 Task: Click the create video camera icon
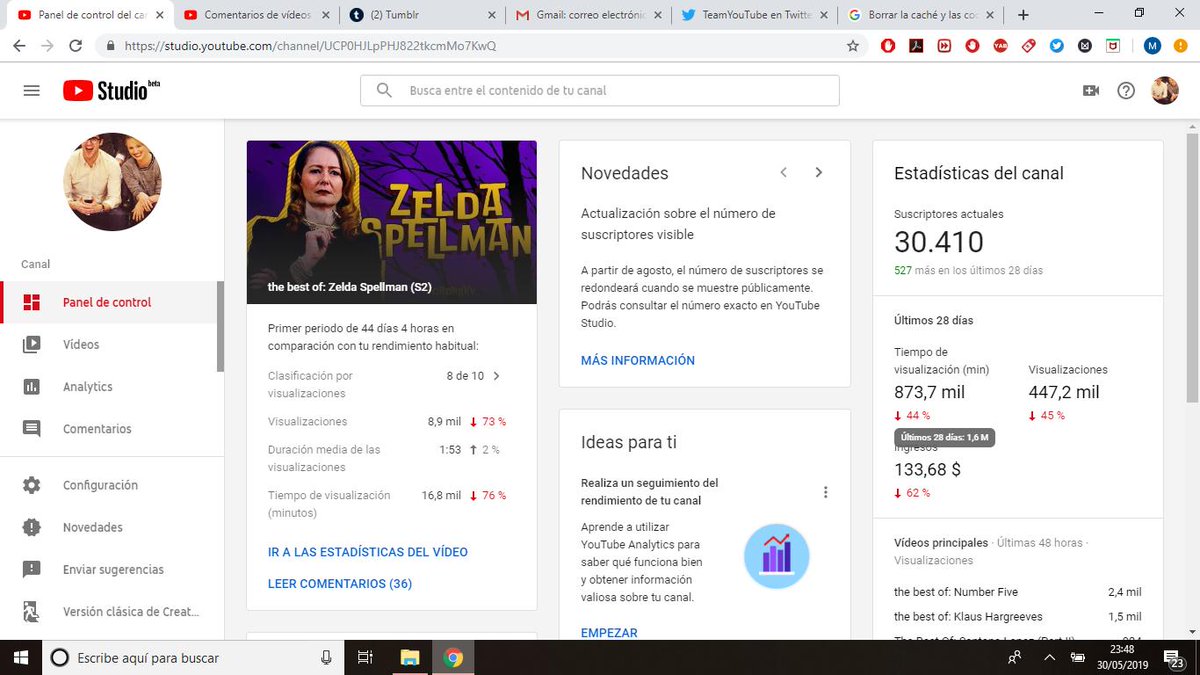(1091, 90)
